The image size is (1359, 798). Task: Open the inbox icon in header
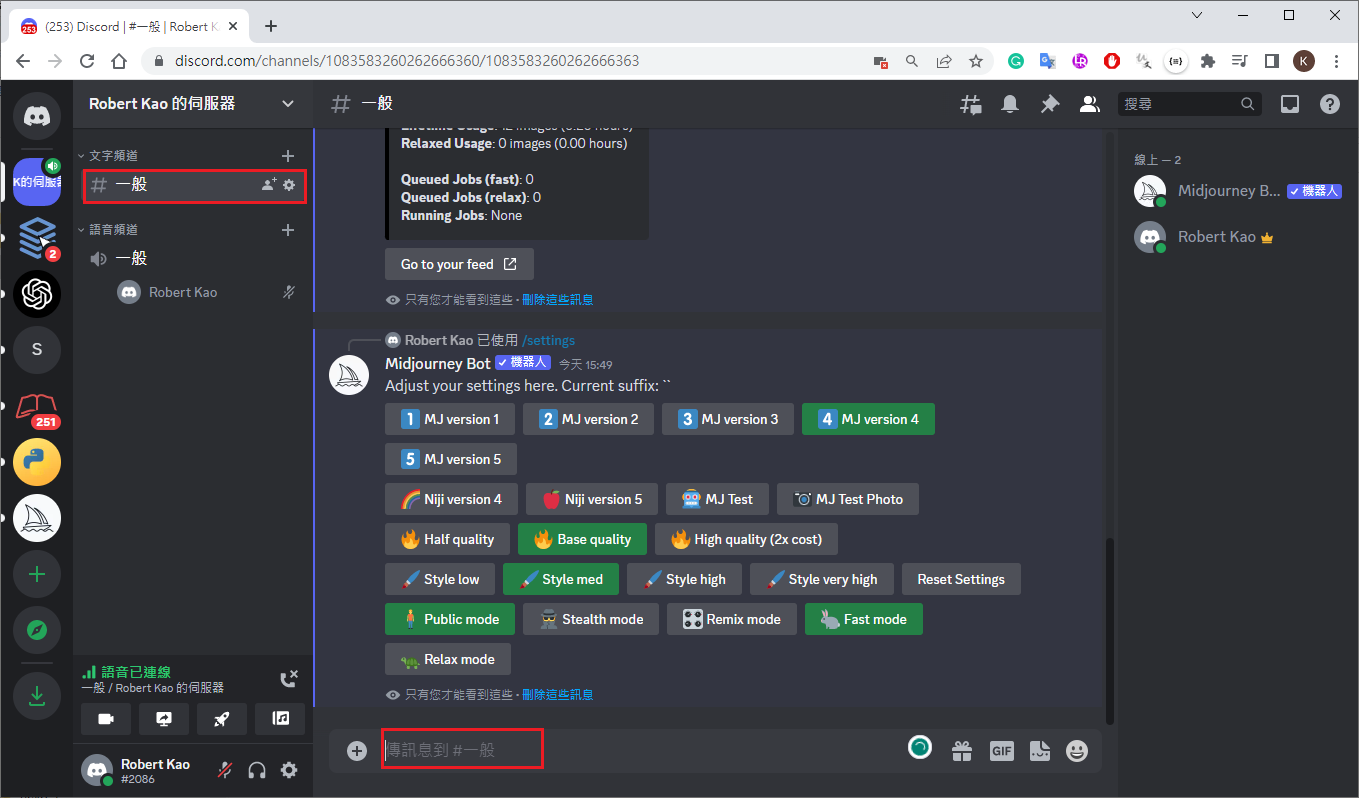[x=1290, y=104]
